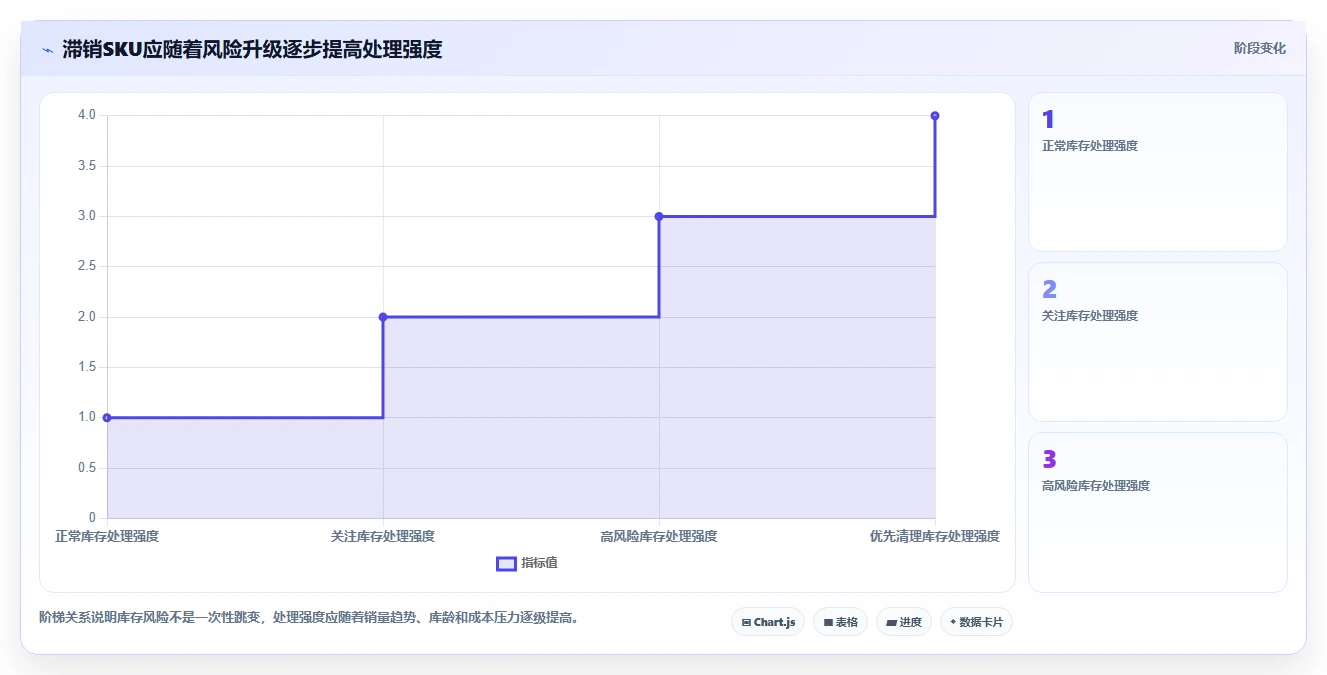Click the y-axis value 0.5
This screenshot has width=1327, height=675.
tap(87, 468)
